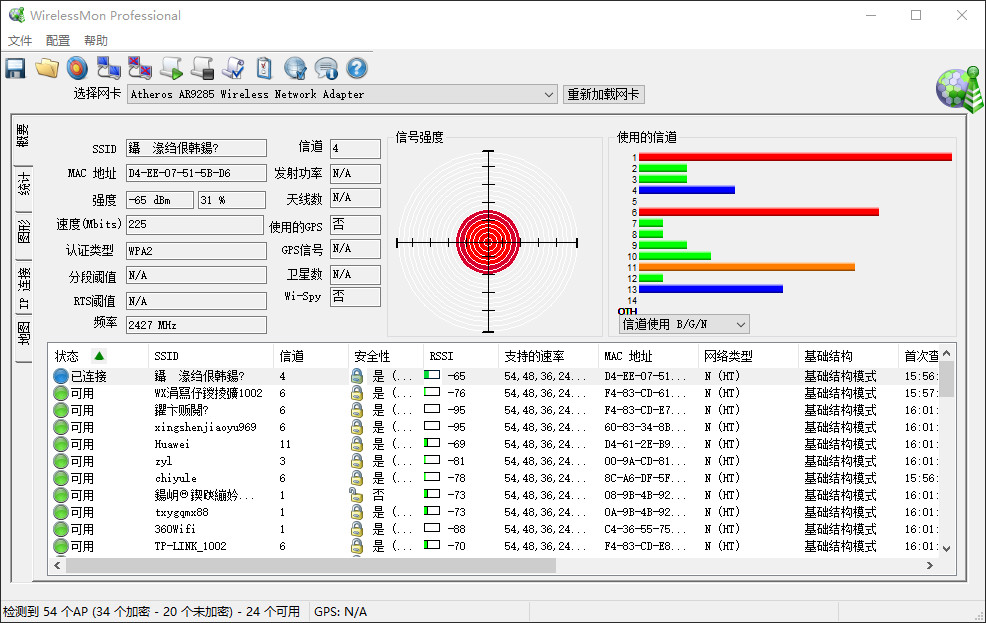Click the green sort arrow in 状态 header
The width and height of the screenshot is (986, 623).
pos(99,356)
